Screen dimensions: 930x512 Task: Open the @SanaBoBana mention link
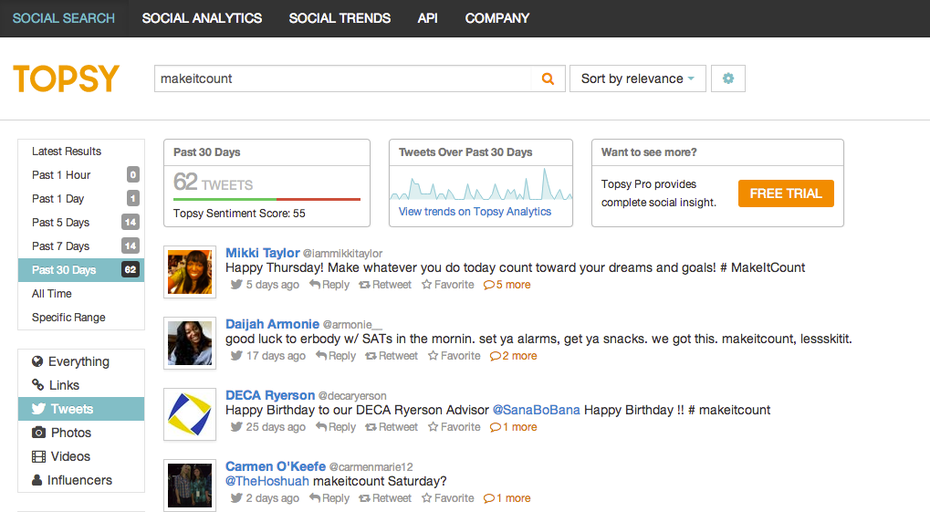[x=536, y=410]
